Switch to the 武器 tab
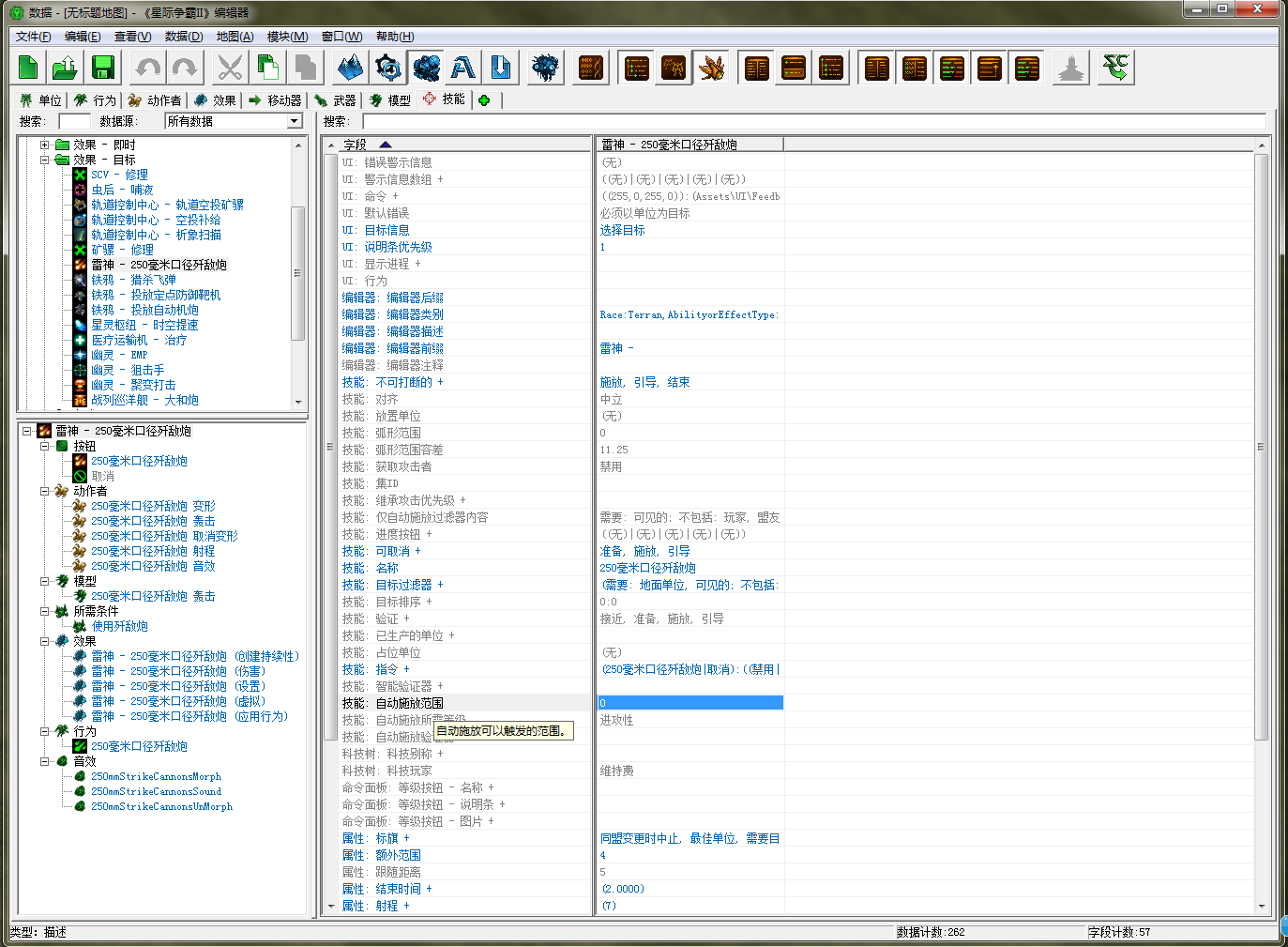The width and height of the screenshot is (1288, 947). point(336,100)
